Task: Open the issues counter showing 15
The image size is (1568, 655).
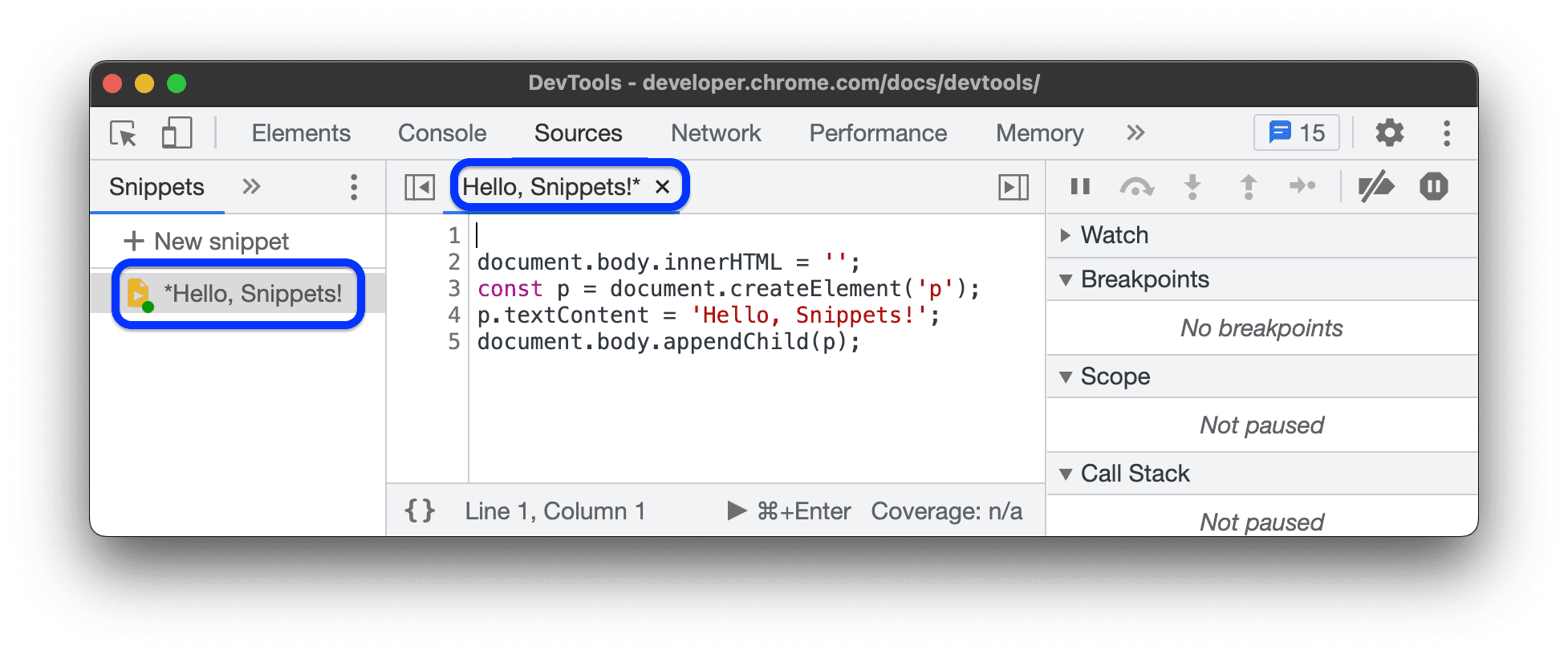Action: [1295, 132]
